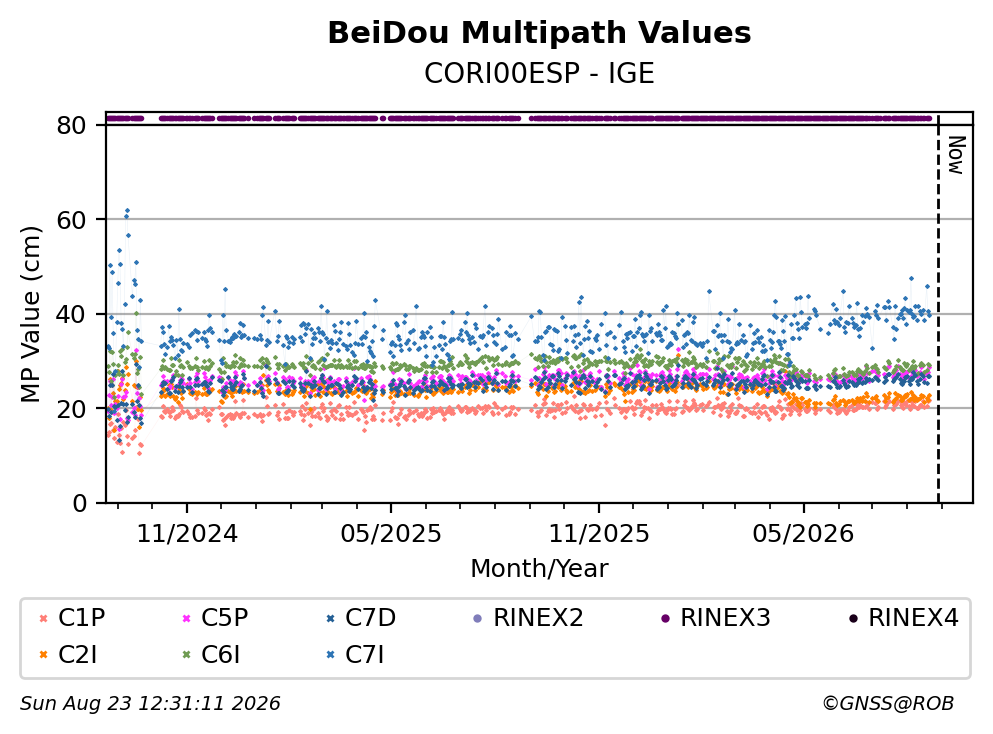Click the C2I legend entry

pyautogui.click(x=68, y=654)
